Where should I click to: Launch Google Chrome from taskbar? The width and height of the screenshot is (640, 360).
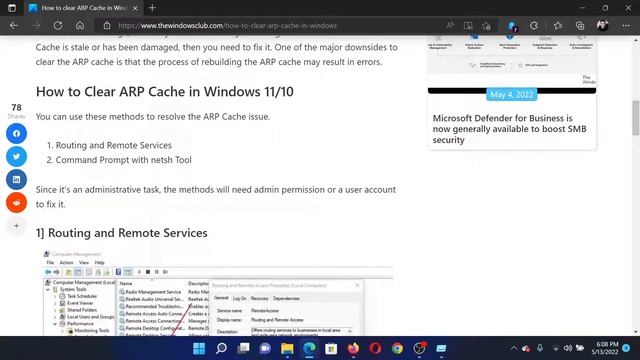coord(397,348)
